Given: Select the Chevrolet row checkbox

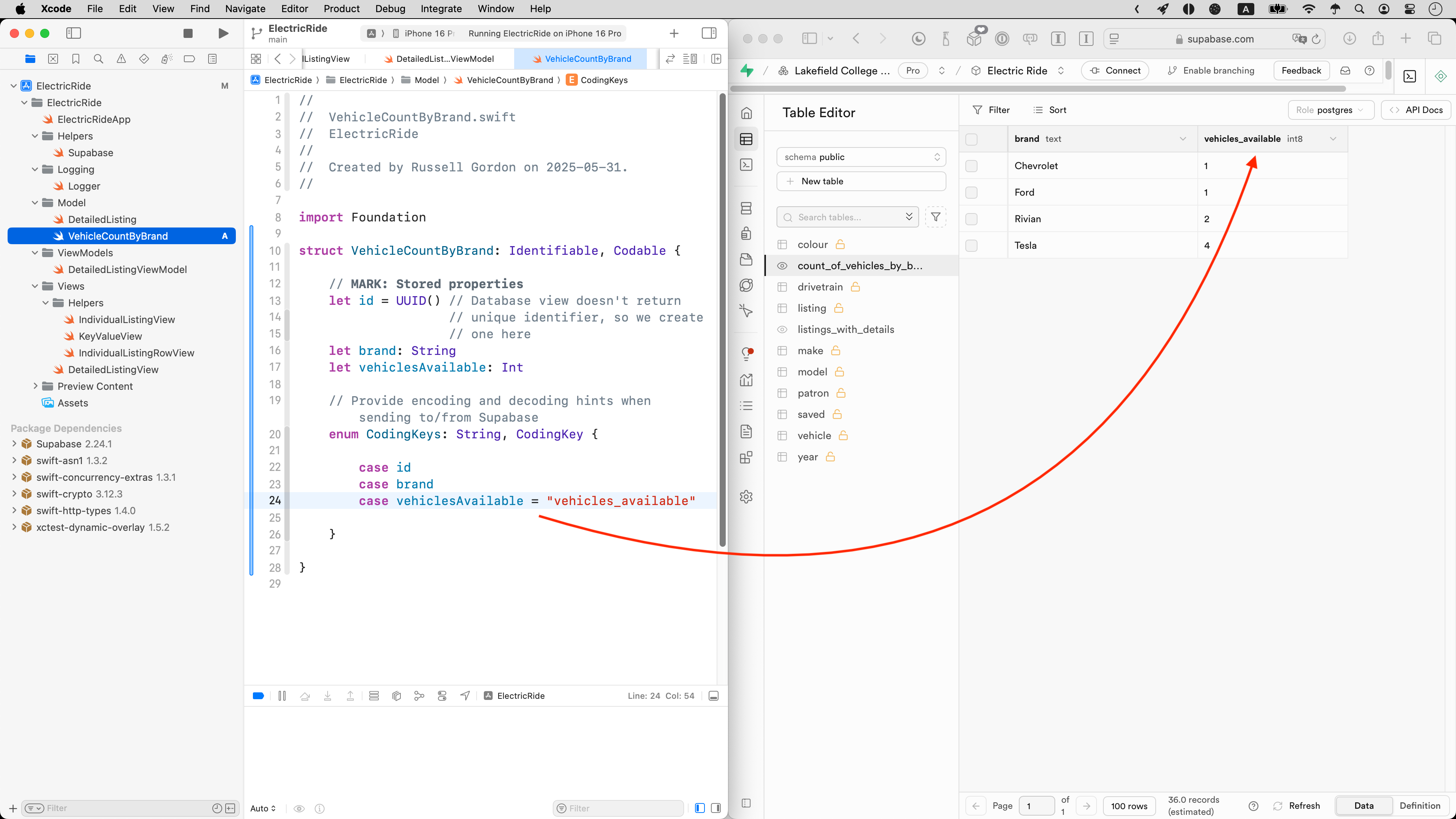Looking at the screenshot, I should point(971,166).
